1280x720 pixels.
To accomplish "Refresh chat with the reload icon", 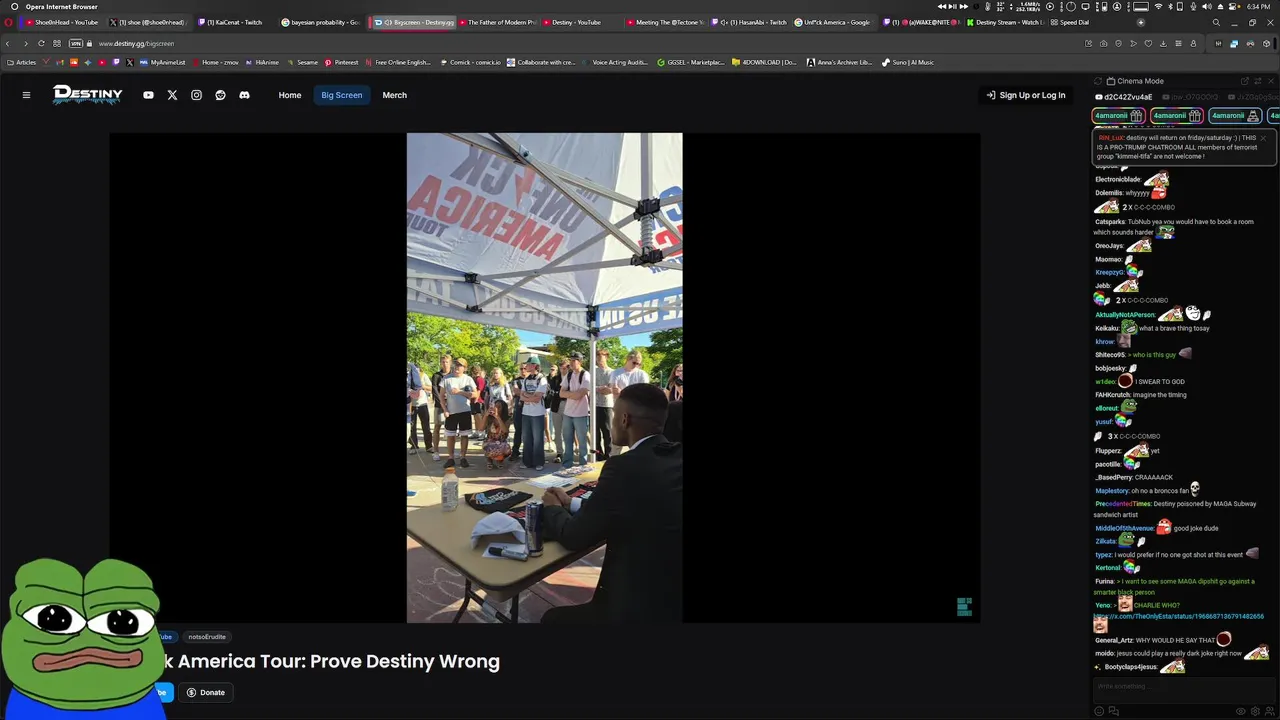I will pyautogui.click(x=1097, y=81).
